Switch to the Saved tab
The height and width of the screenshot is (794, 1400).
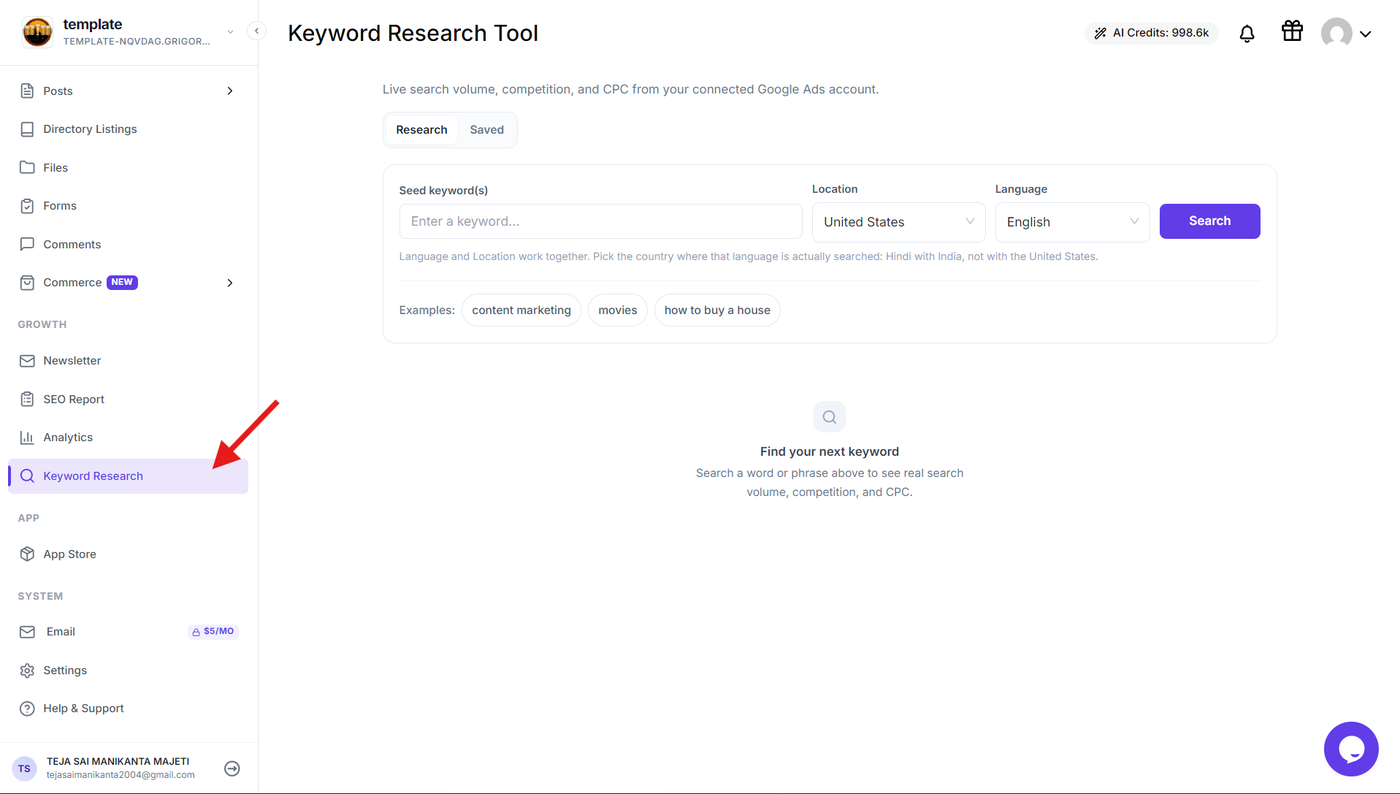tap(487, 130)
